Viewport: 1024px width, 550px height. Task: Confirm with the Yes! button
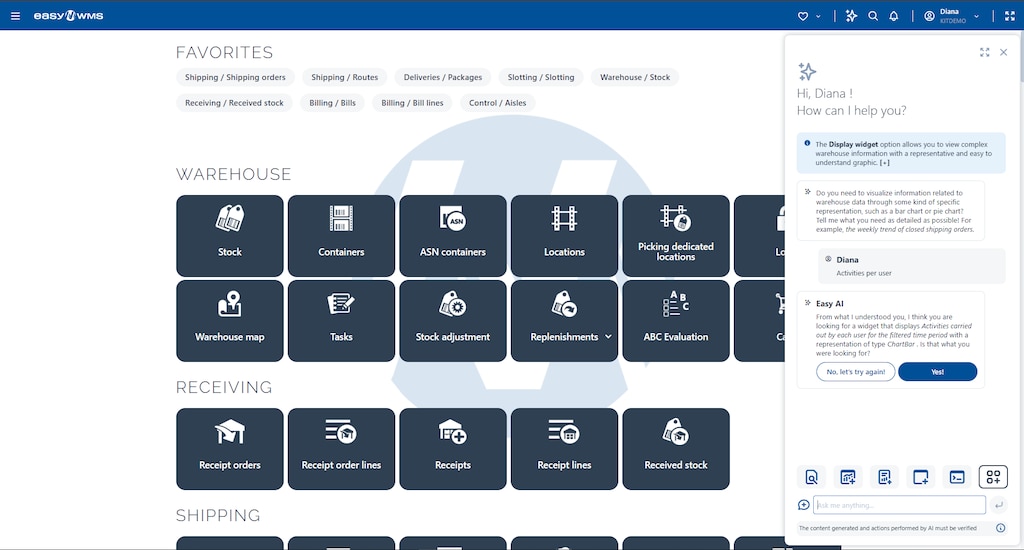click(937, 371)
